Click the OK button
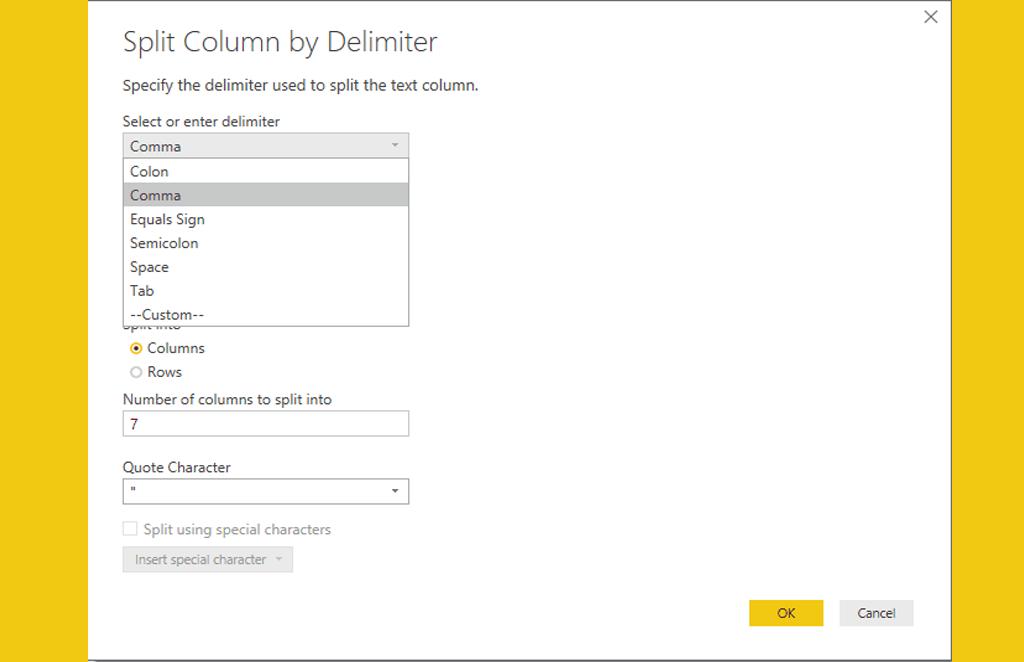The height and width of the screenshot is (662, 1024). point(786,613)
